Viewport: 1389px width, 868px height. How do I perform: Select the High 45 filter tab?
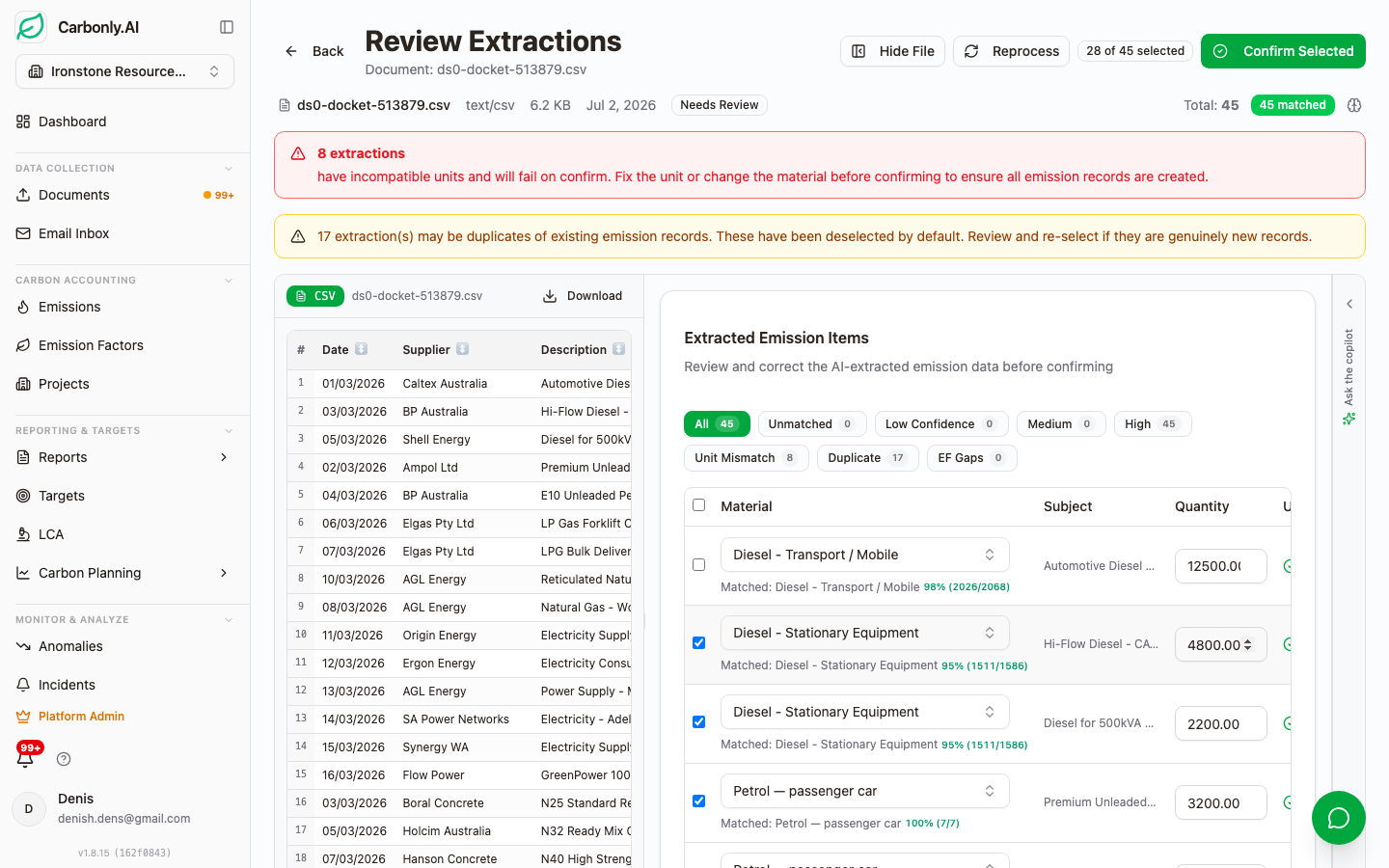[x=1153, y=424]
